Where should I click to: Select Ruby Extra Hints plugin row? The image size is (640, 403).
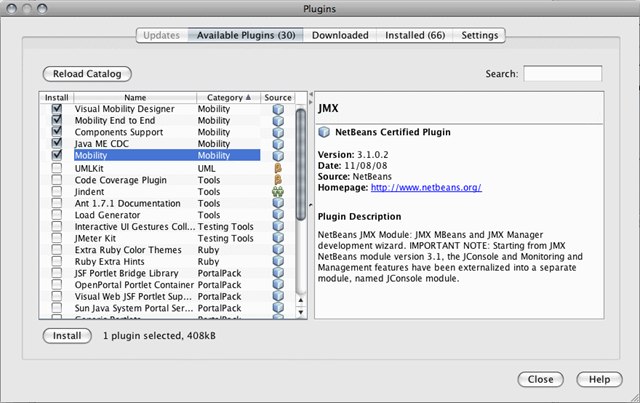tap(167, 261)
